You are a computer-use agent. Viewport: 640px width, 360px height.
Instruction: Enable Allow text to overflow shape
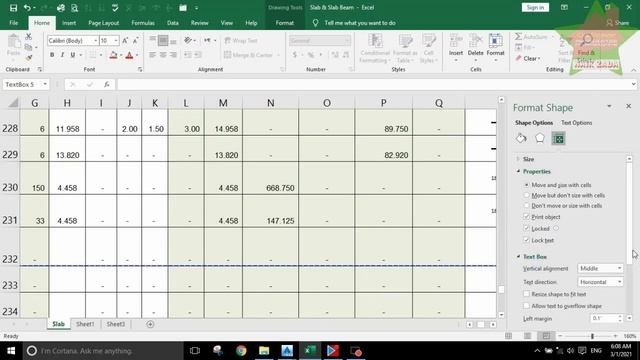[x=527, y=306]
